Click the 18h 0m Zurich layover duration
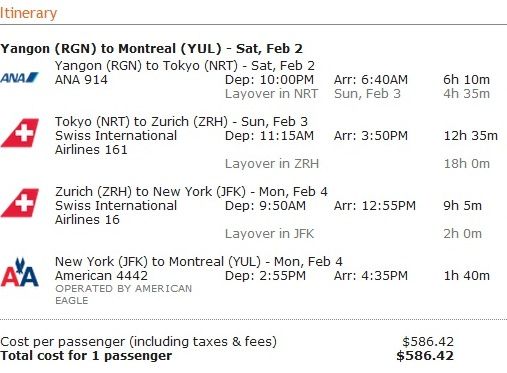 click(467, 164)
